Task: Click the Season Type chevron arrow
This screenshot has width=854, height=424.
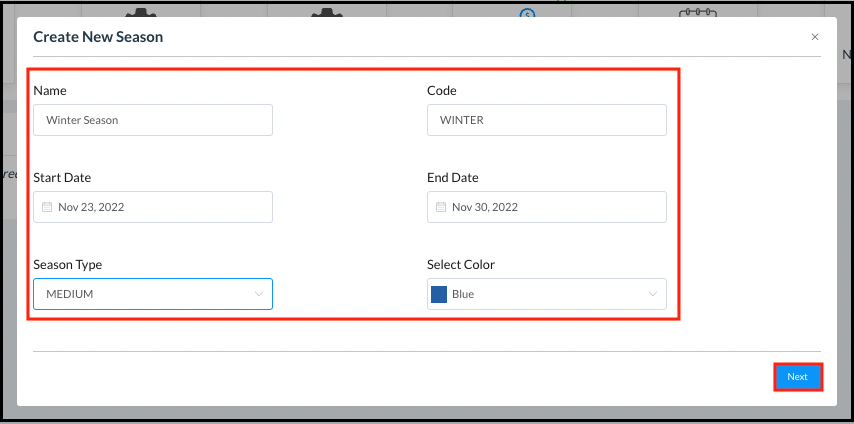Action: pos(259,294)
